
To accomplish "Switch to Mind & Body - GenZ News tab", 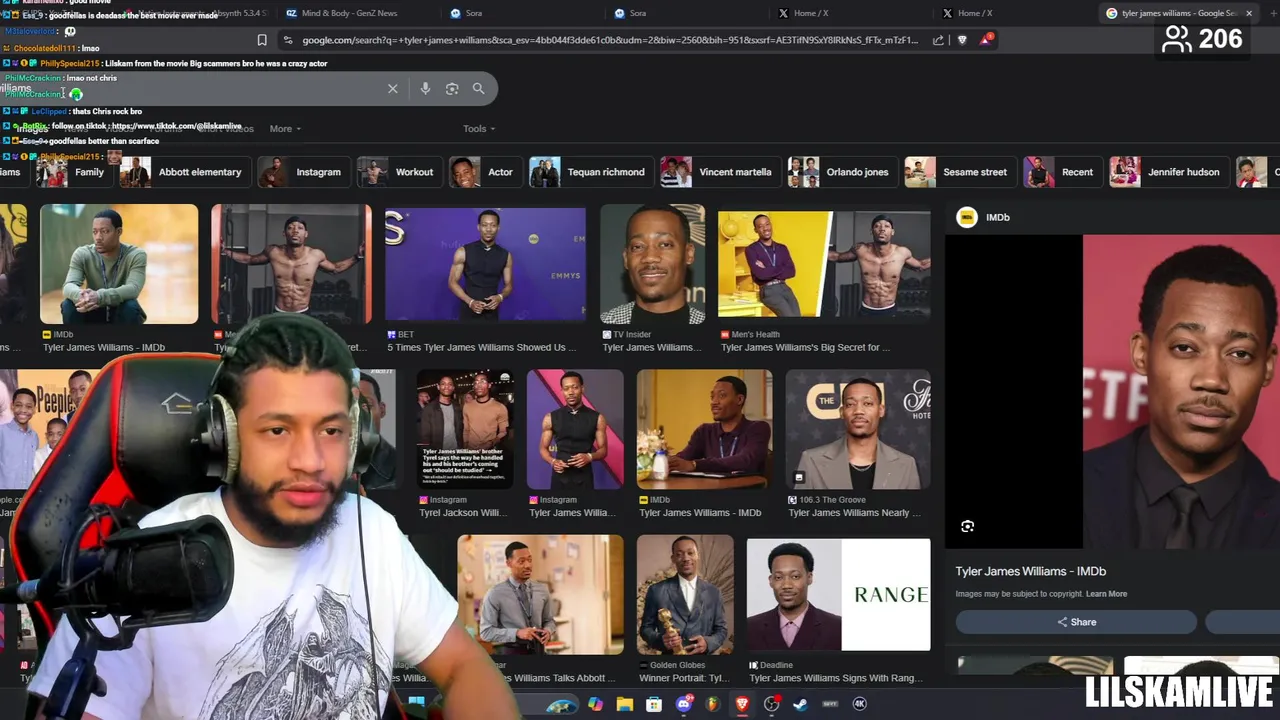I will [350, 13].
